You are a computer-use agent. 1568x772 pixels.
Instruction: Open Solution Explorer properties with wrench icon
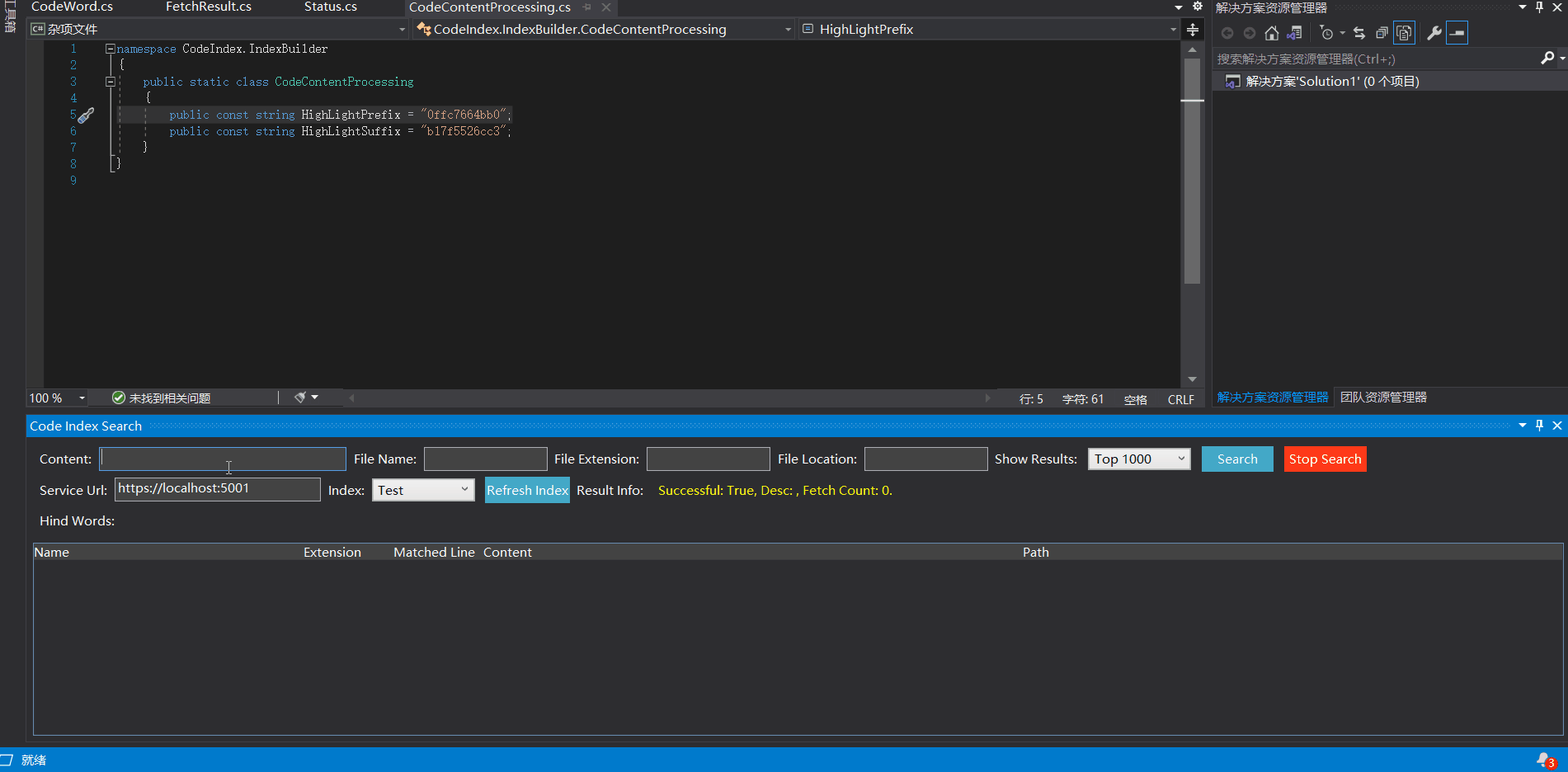(x=1434, y=33)
